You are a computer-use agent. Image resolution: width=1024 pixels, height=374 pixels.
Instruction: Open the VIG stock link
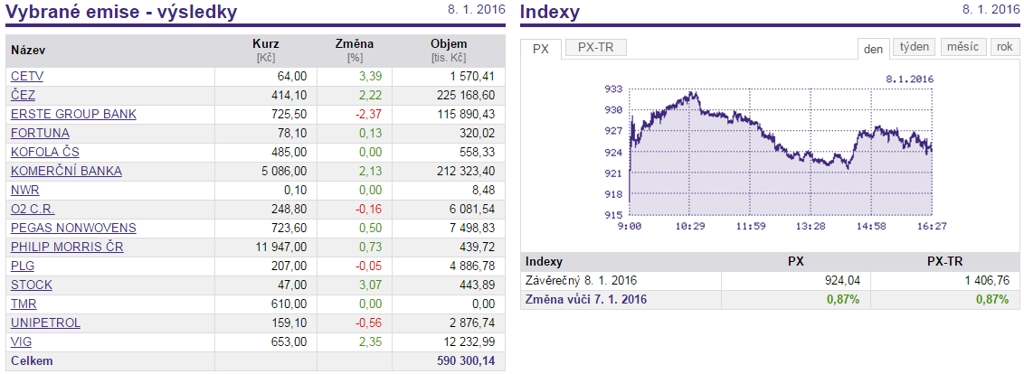point(22,342)
